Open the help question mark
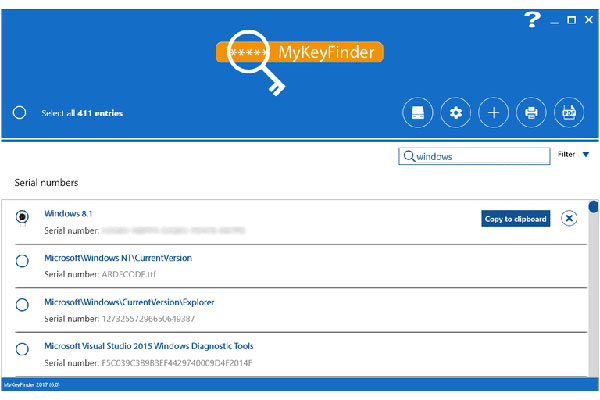 pyautogui.click(x=532, y=19)
